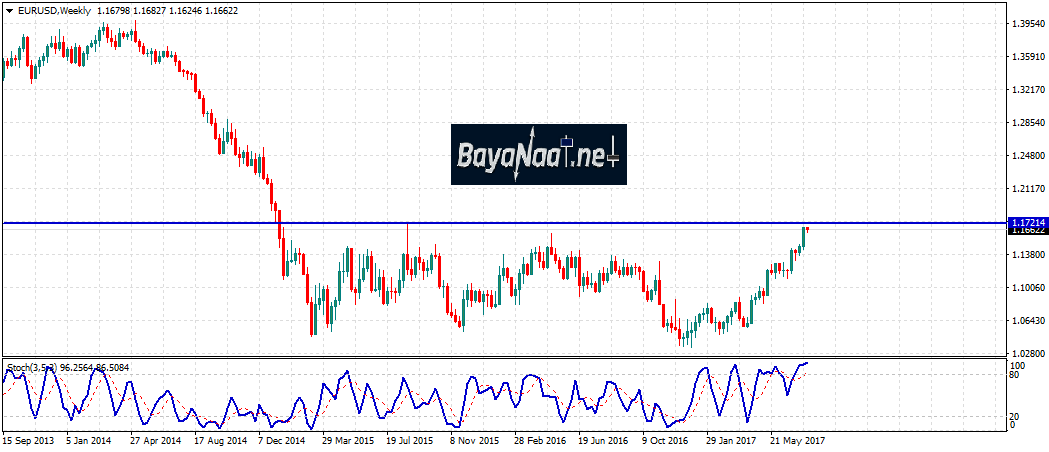1049x452 pixels.
Task: Click the 80 level on the stochastic scale
Action: pos(1012,375)
